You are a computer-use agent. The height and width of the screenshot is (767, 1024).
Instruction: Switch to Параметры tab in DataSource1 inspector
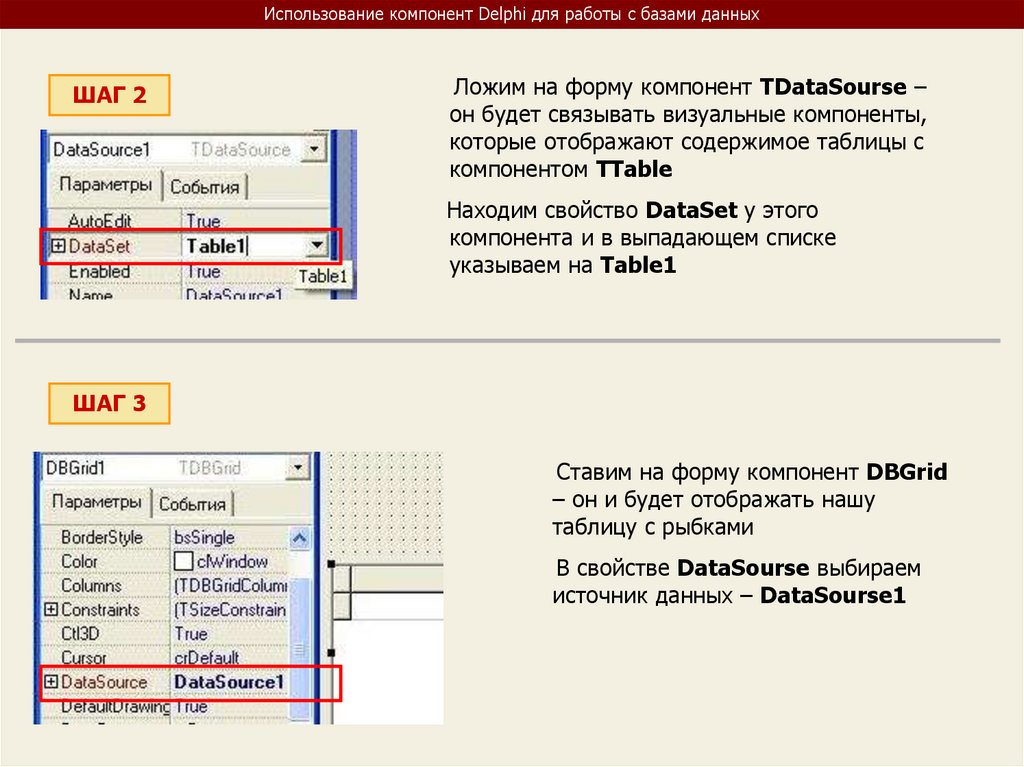pos(105,184)
